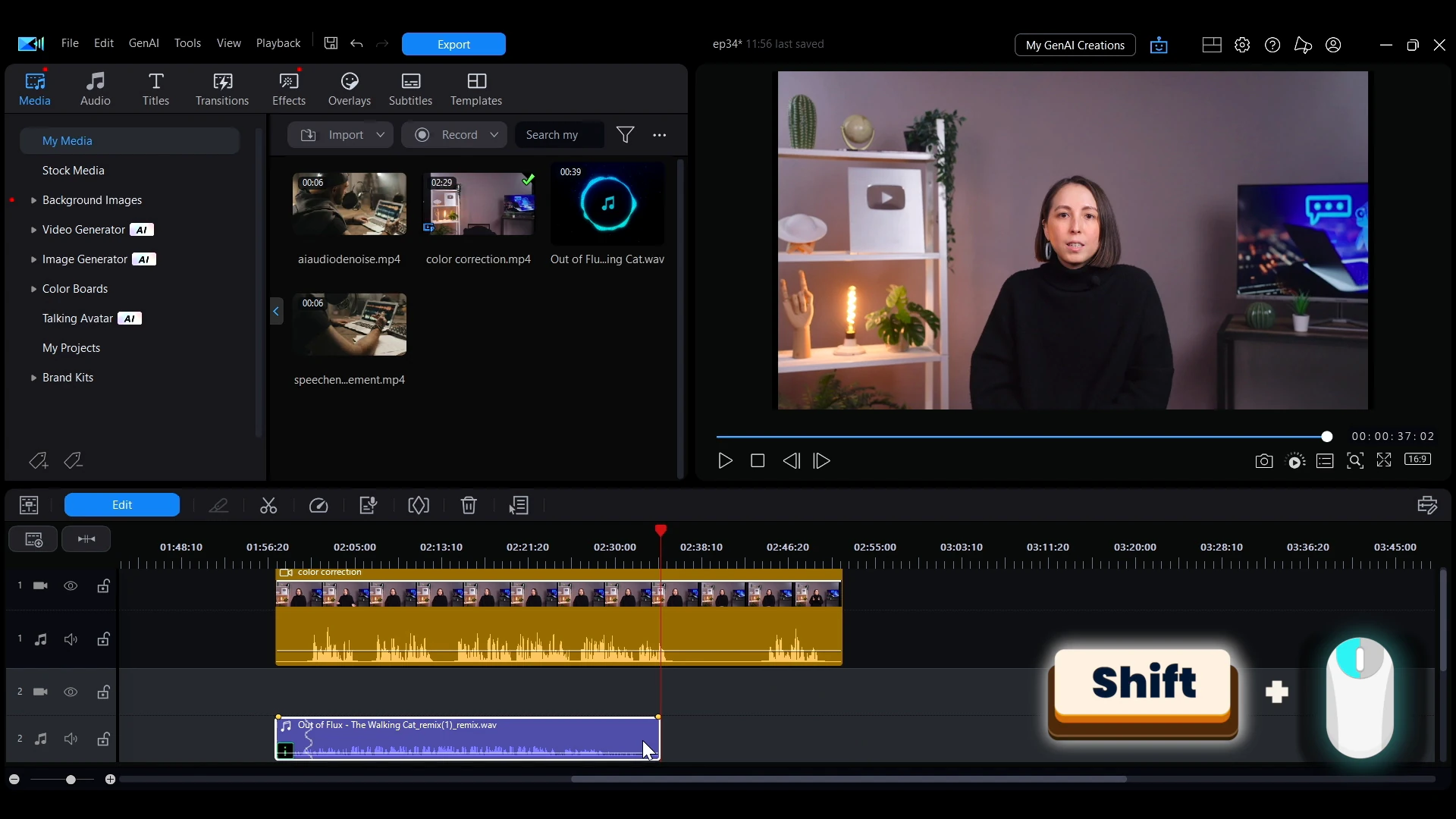The image size is (1456, 819).
Task: Click the Export button
Action: click(453, 45)
